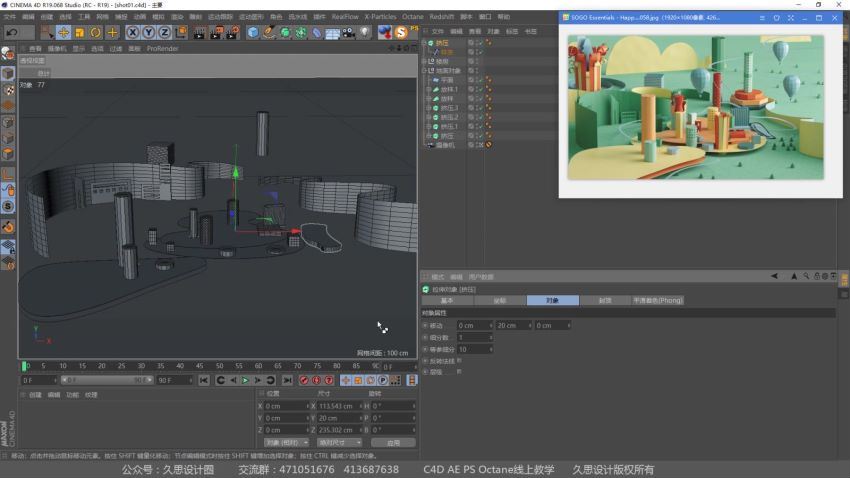850x478 pixels.
Task: Open the spline Pen tool
Action: (x=269, y=33)
